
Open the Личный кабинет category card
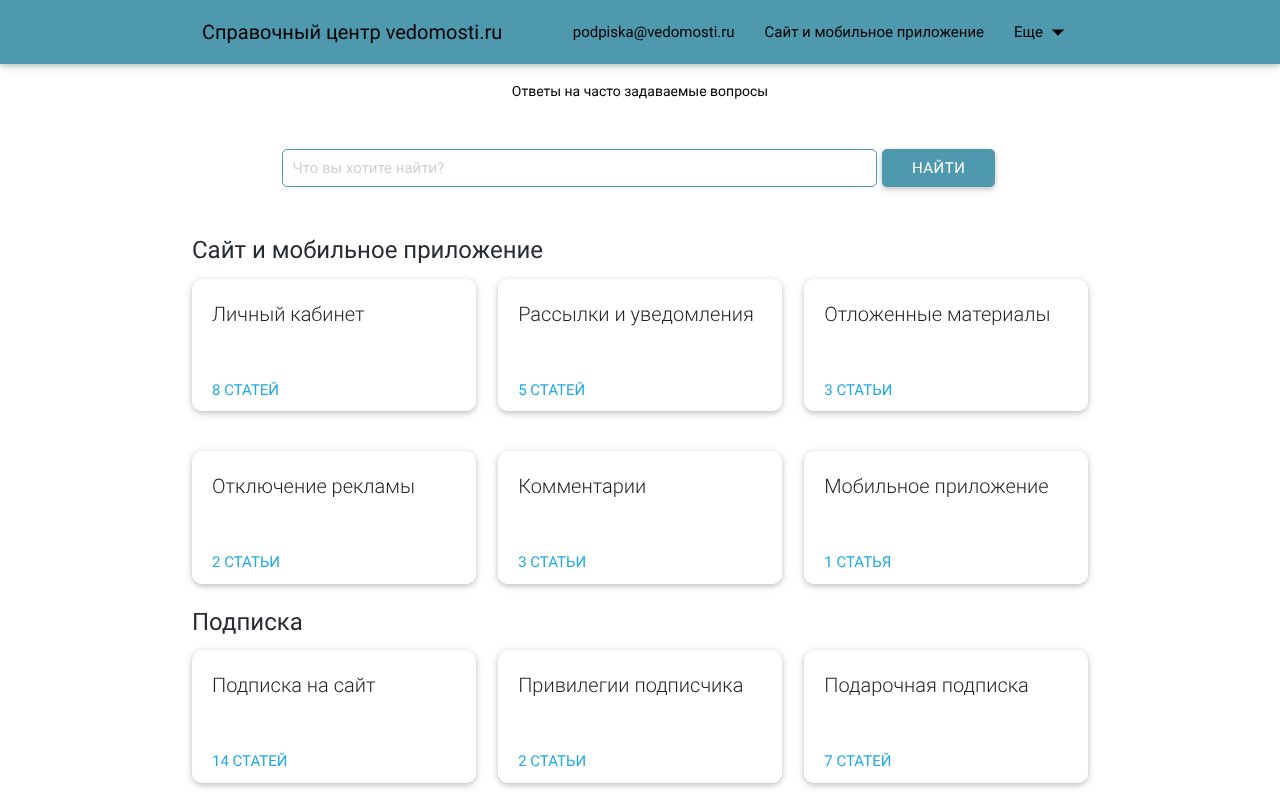point(334,345)
